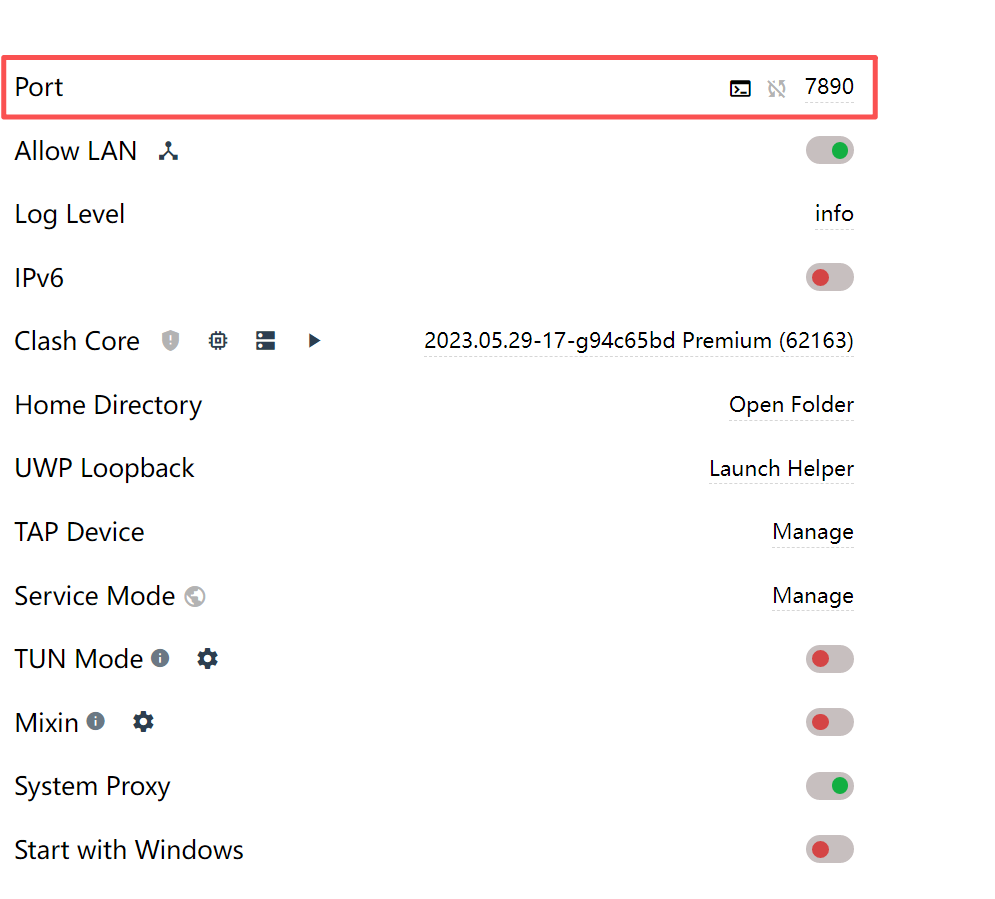Click Launch Helper for UWP Loopback
Screen dimensions: 995x899
click(781, 468)
